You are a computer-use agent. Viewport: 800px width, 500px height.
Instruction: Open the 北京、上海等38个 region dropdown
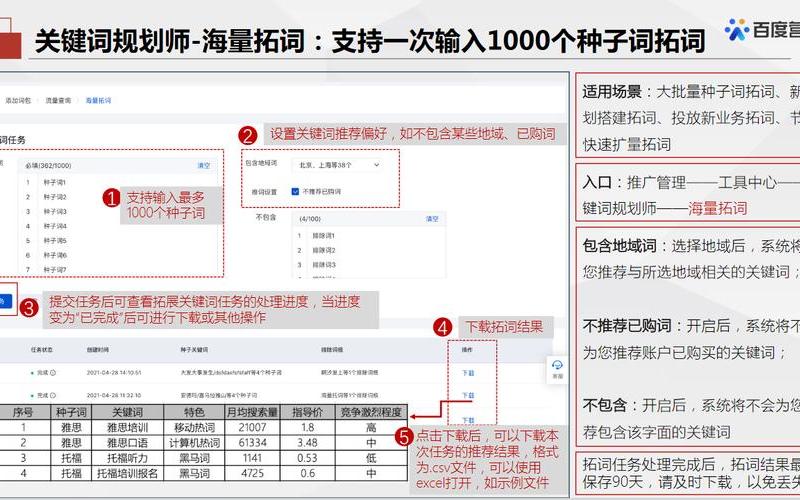click(338, 165)
